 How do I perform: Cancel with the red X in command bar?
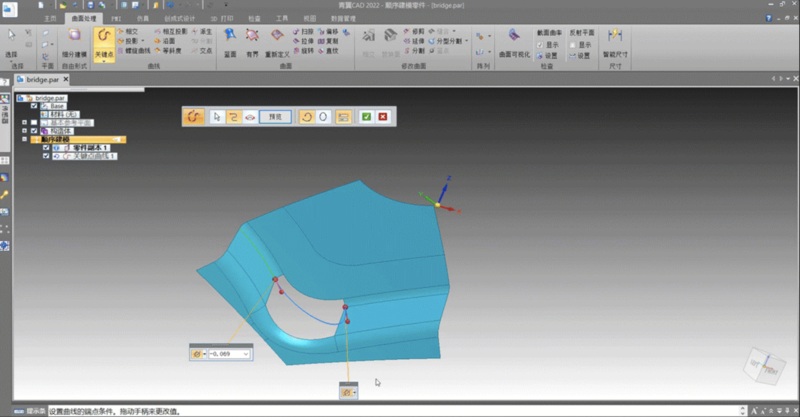click(382, 117)
